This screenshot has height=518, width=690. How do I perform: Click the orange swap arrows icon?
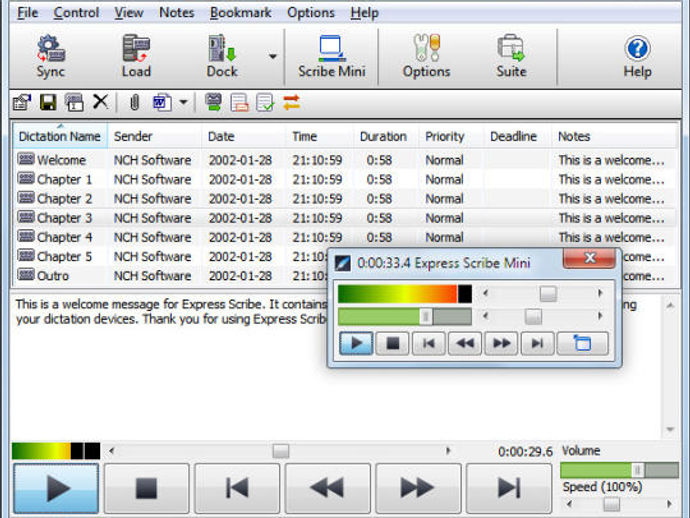coord(291,103)
